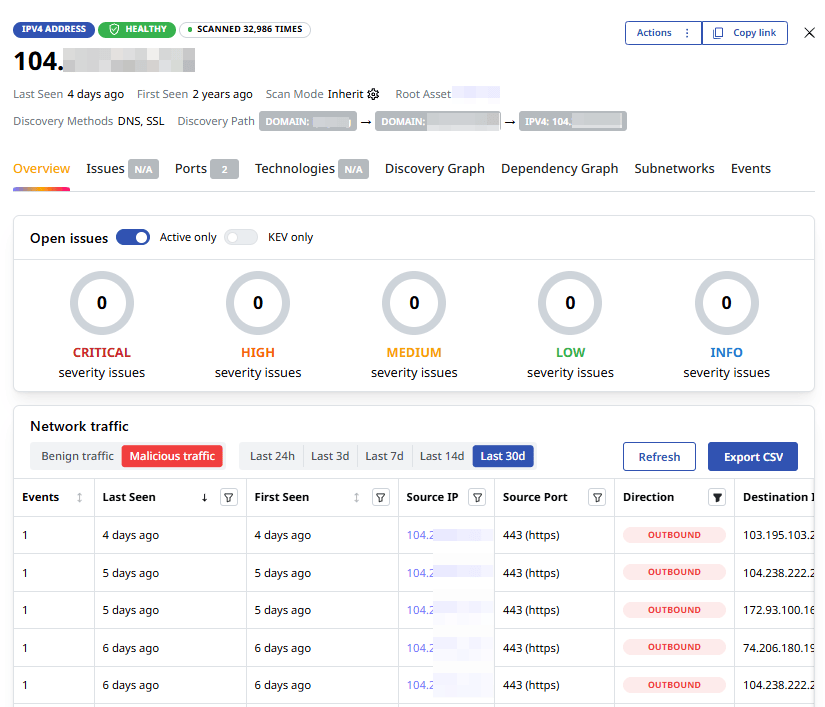Image resolution: width=825 pixels, height=707 pixels.
Task: Open Source IP in the 172.93.100 row
Action: pos(450,610)
